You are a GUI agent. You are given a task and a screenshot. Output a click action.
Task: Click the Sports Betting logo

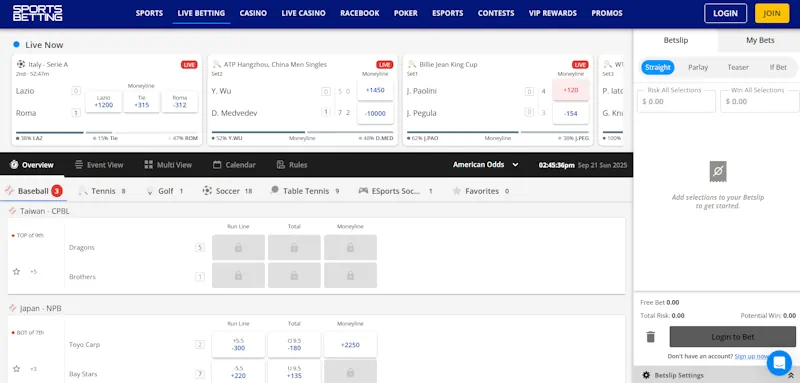[x=37, y=13]
